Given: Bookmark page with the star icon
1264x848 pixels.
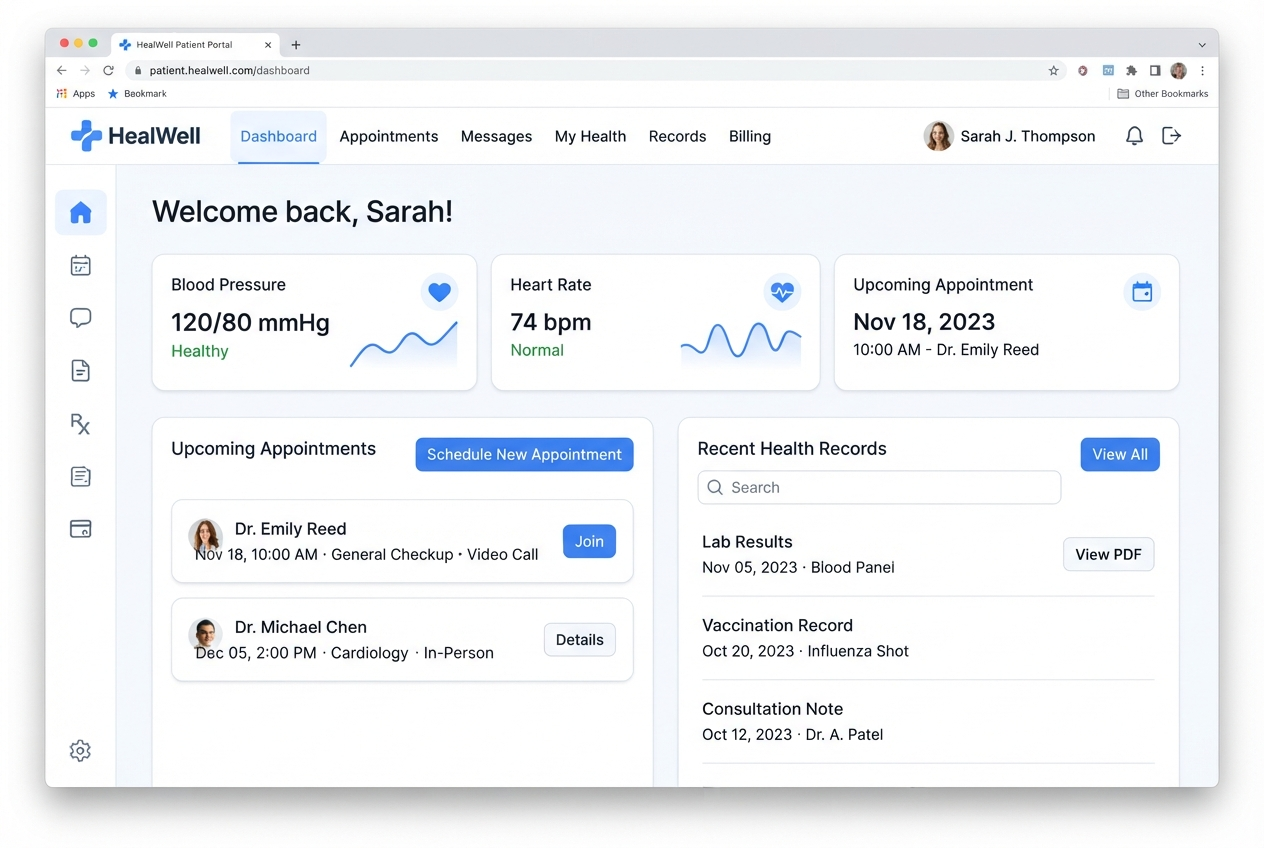Looking at the screenshot, I should pos(1053,71).
